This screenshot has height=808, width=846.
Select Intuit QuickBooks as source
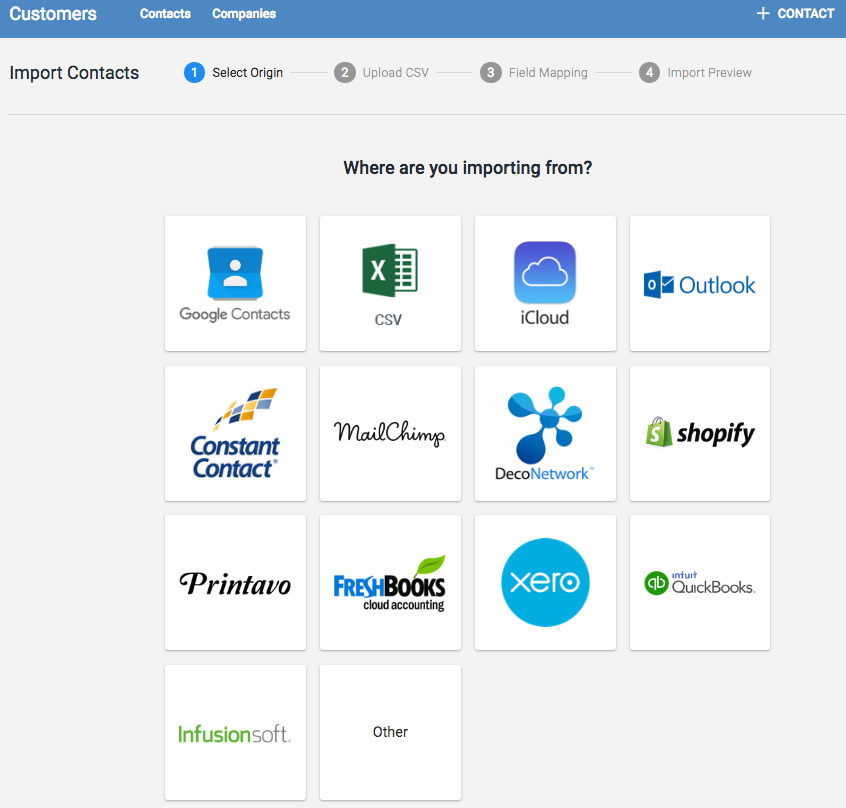tap(699, 582)
